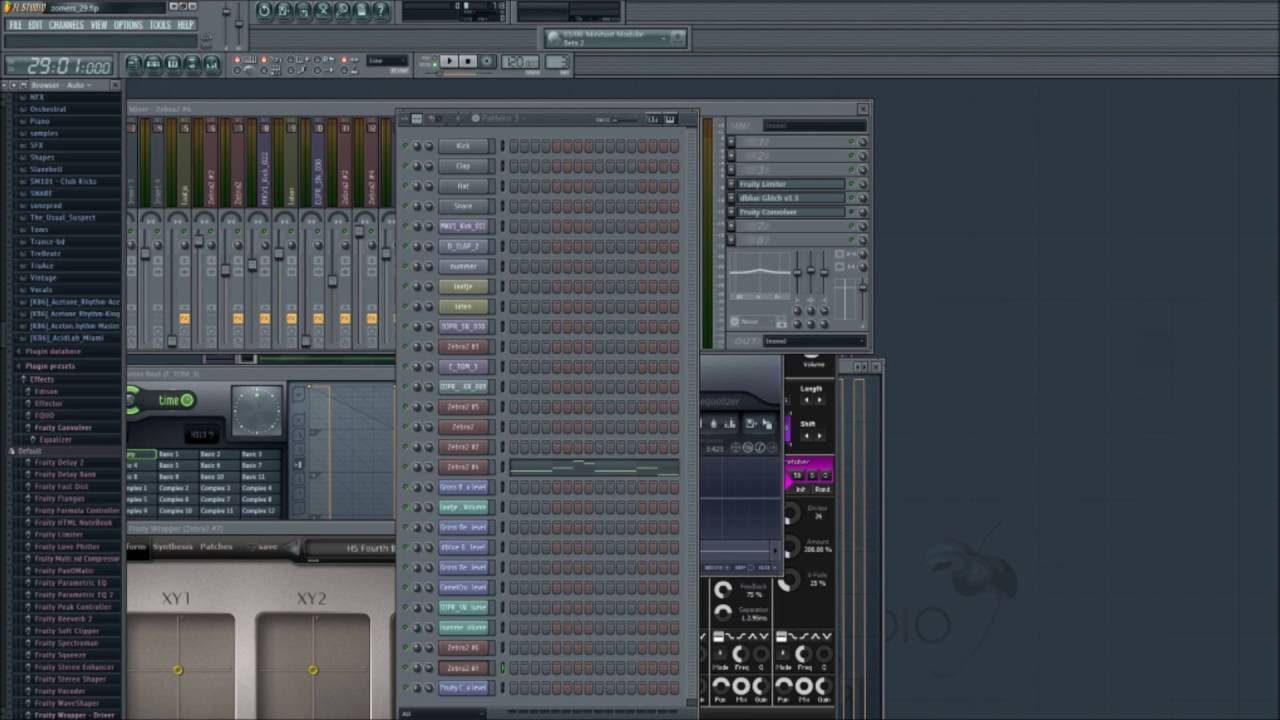Open the CHANNELS menu

66,25
